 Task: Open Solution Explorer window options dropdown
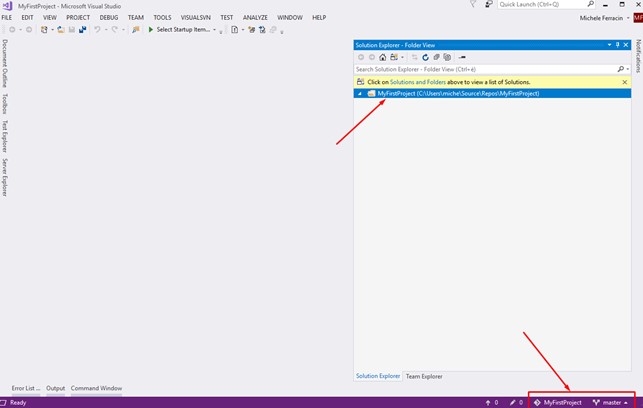[607, 45]
